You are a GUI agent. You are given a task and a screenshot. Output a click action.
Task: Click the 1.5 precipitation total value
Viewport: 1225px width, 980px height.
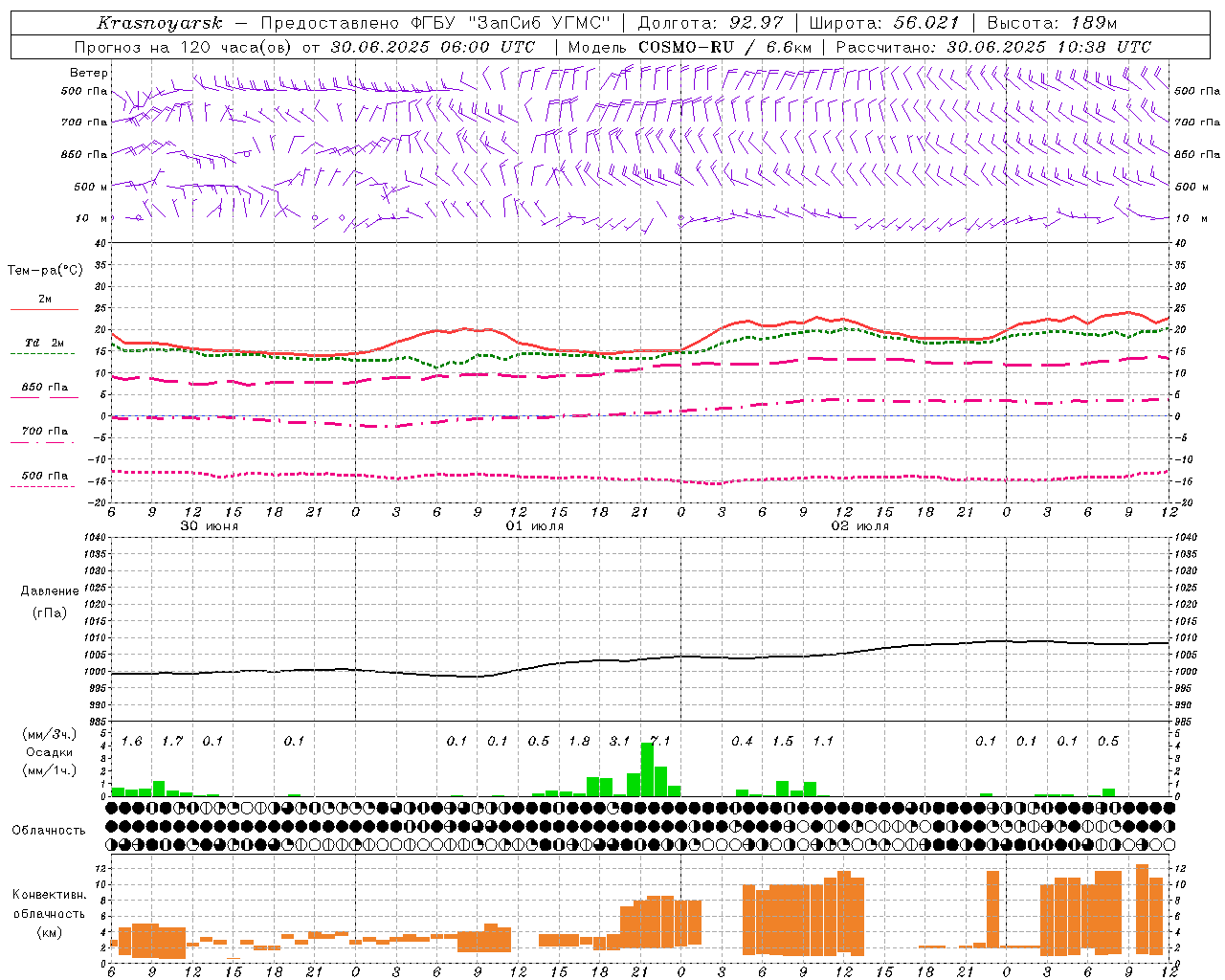(783, 741)
